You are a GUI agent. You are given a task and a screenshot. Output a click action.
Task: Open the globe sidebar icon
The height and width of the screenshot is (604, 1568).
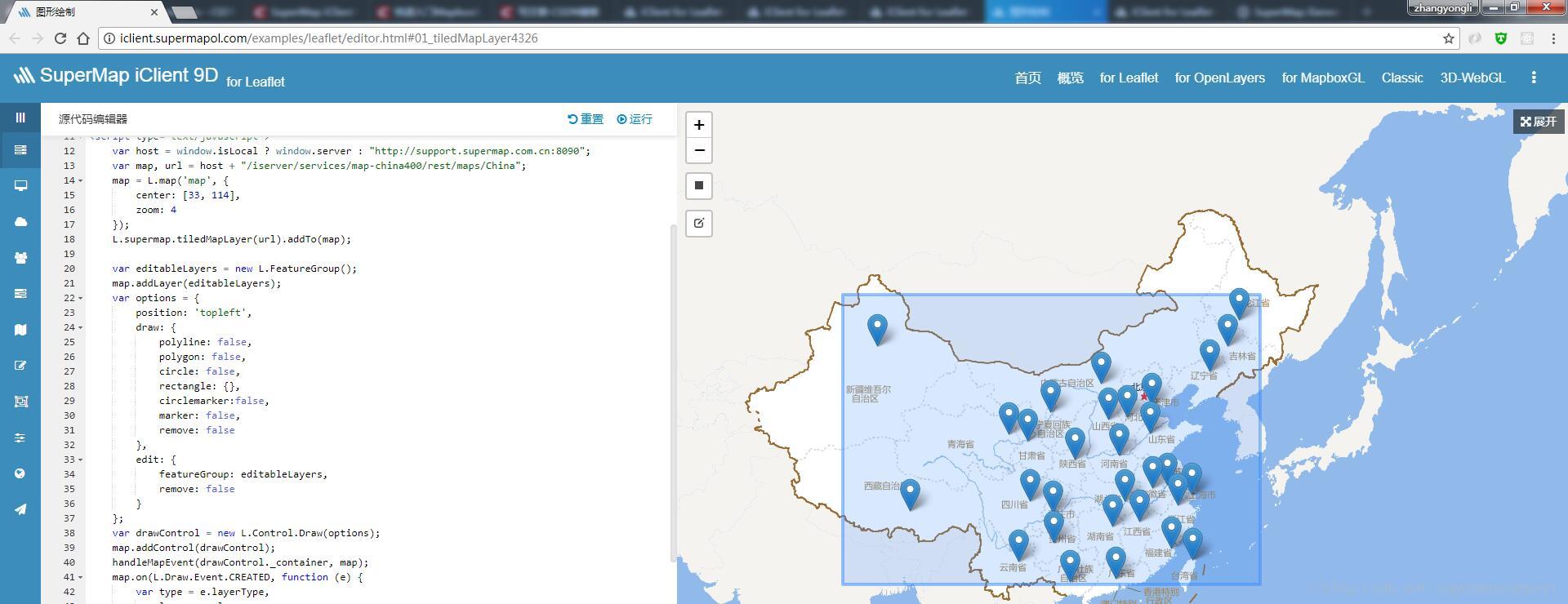[20, 473]
